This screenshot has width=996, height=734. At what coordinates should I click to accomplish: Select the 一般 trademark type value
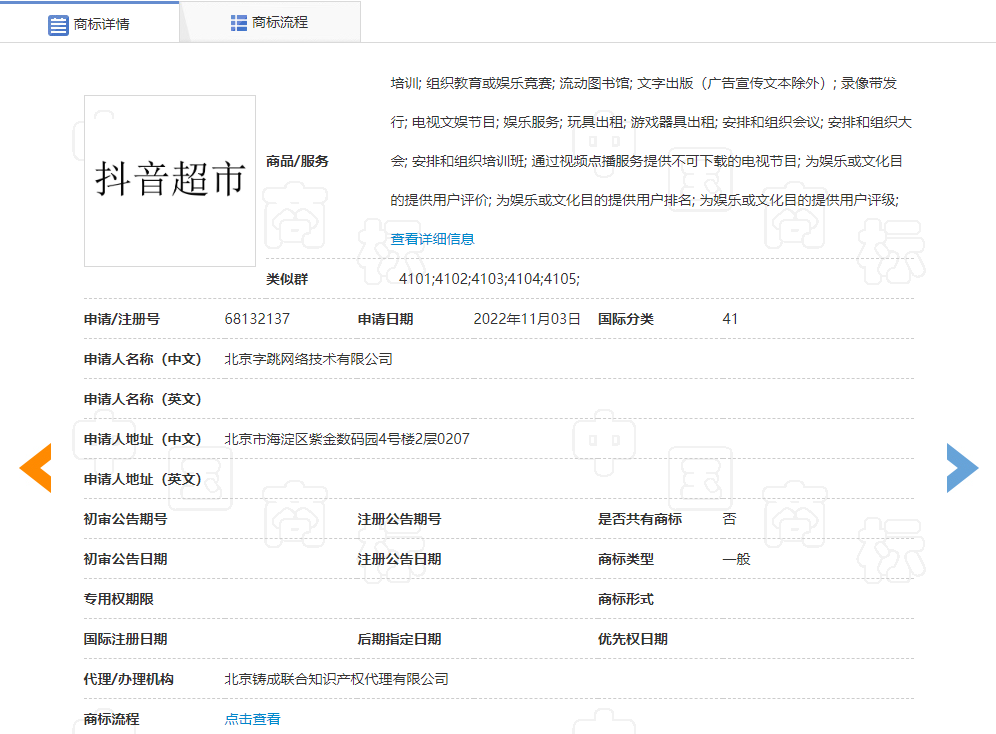pos(736,559)
